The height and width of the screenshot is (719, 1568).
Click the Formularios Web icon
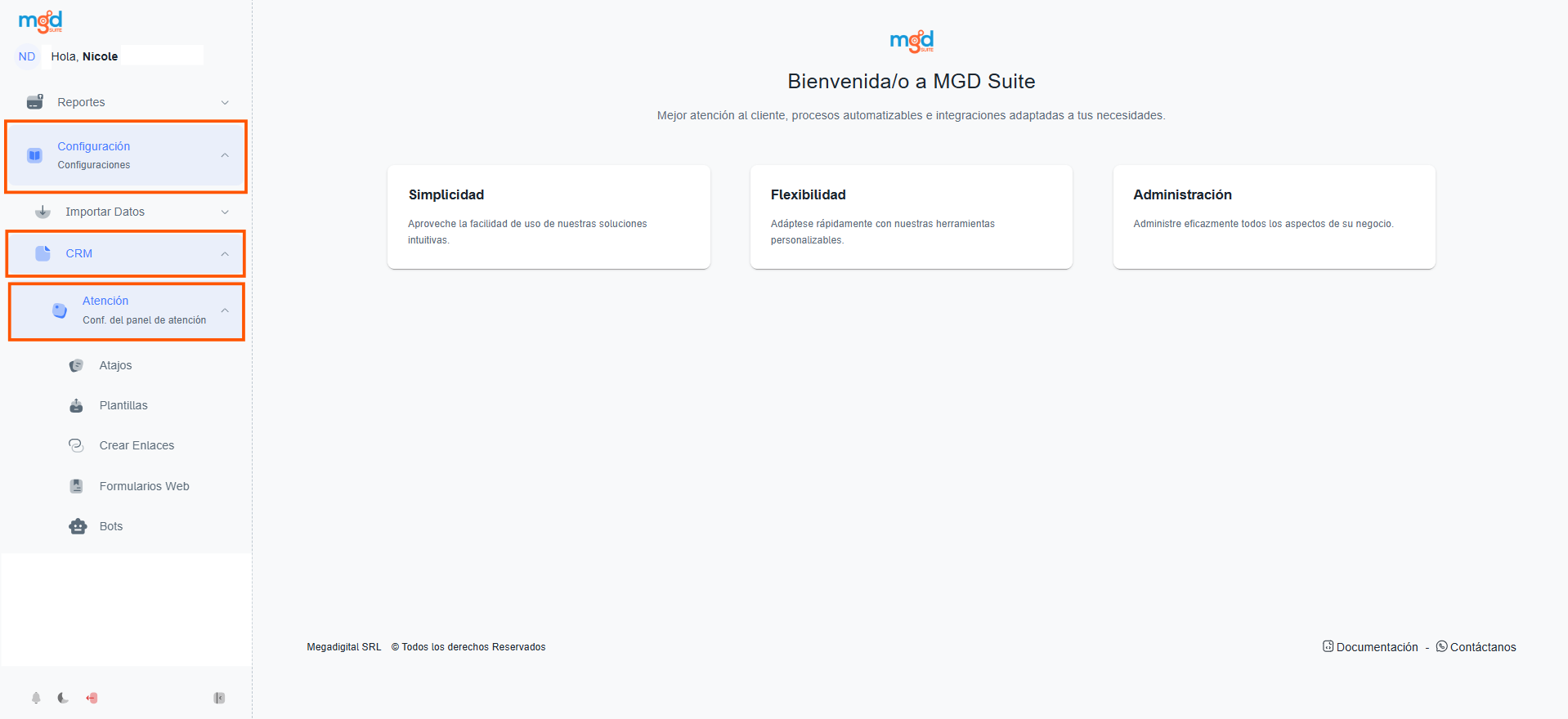[x=77, y=486]
